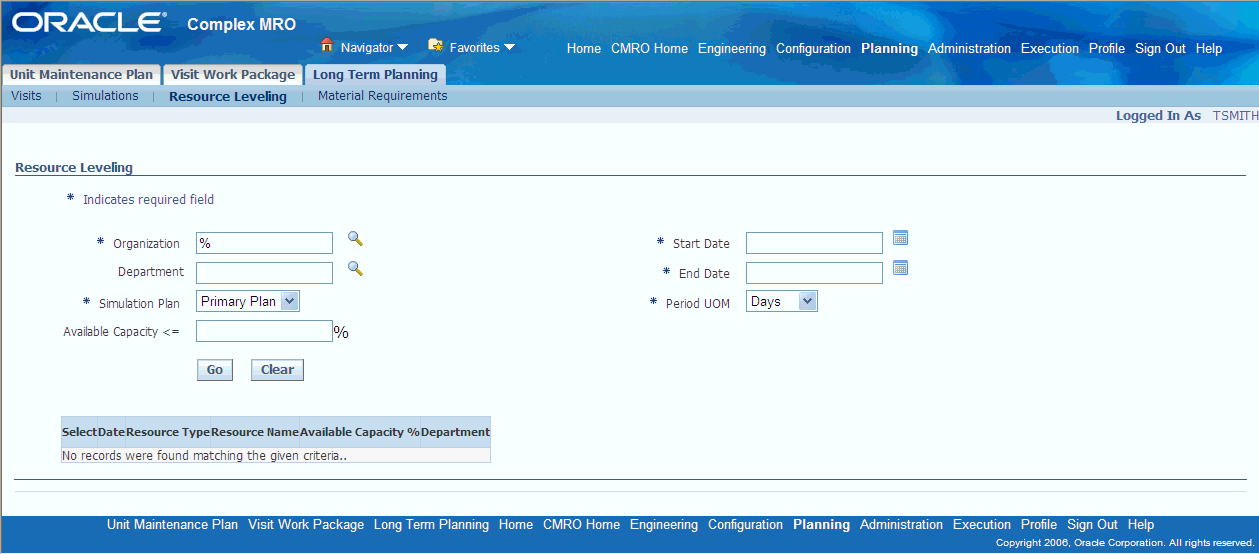1259x554 pixels.
Task: Open Configuration link in top navigation
Action: click(814, 48)
